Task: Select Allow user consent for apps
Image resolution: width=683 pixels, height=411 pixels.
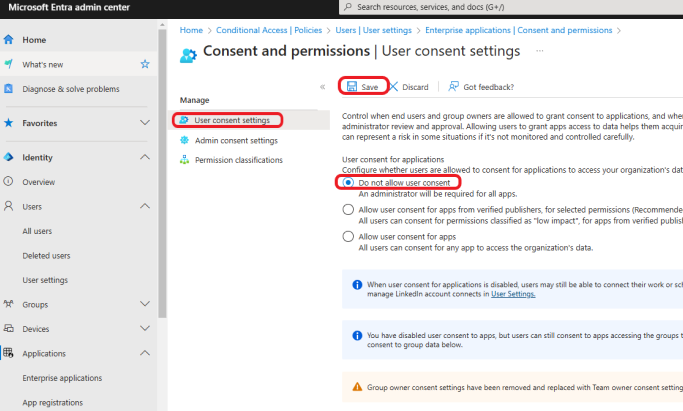Action: (x=348, y=236)
